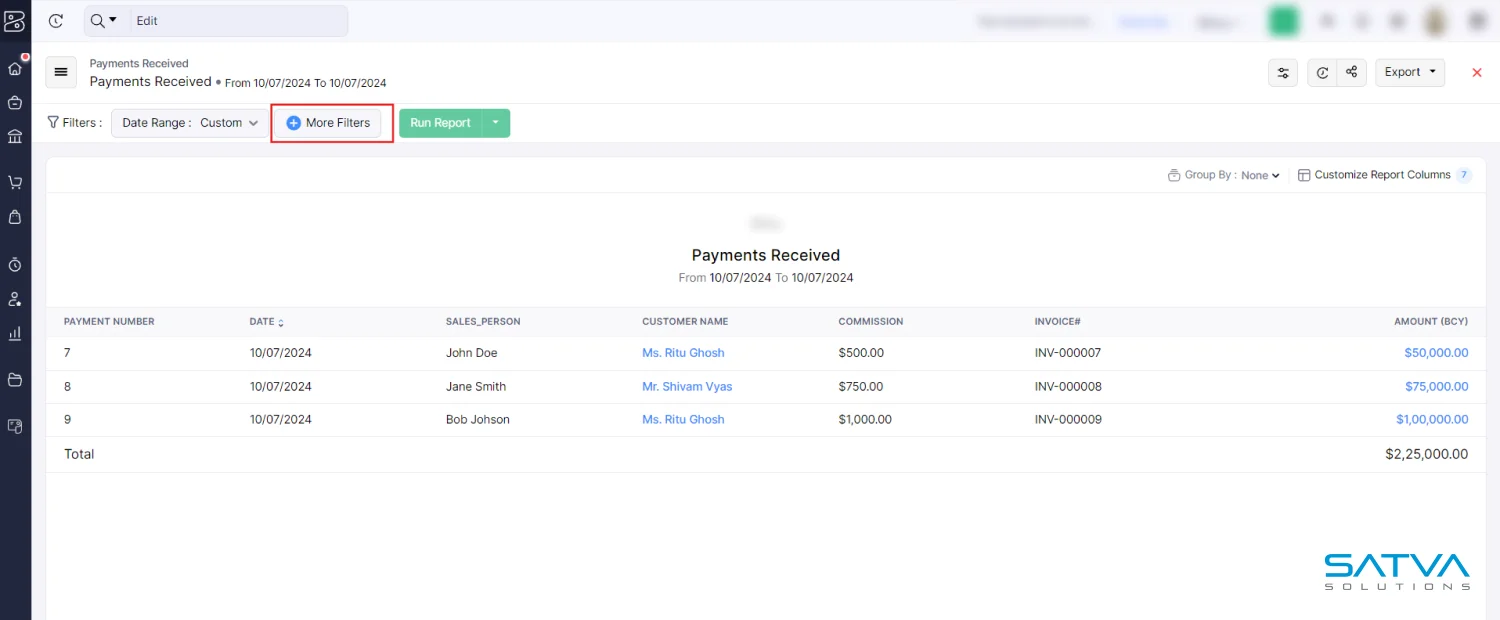Toggle the hamburger reports menu button
The width and height of the screenshot is (1500, 620).
click(61, 72)
